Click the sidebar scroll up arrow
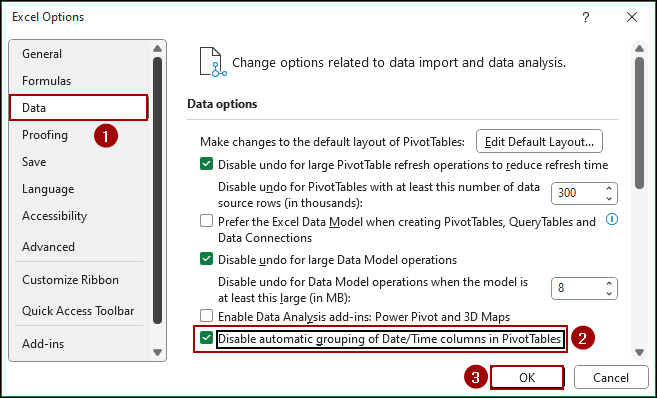Screen dimensions: 657x398 click(x=158, y=49)
